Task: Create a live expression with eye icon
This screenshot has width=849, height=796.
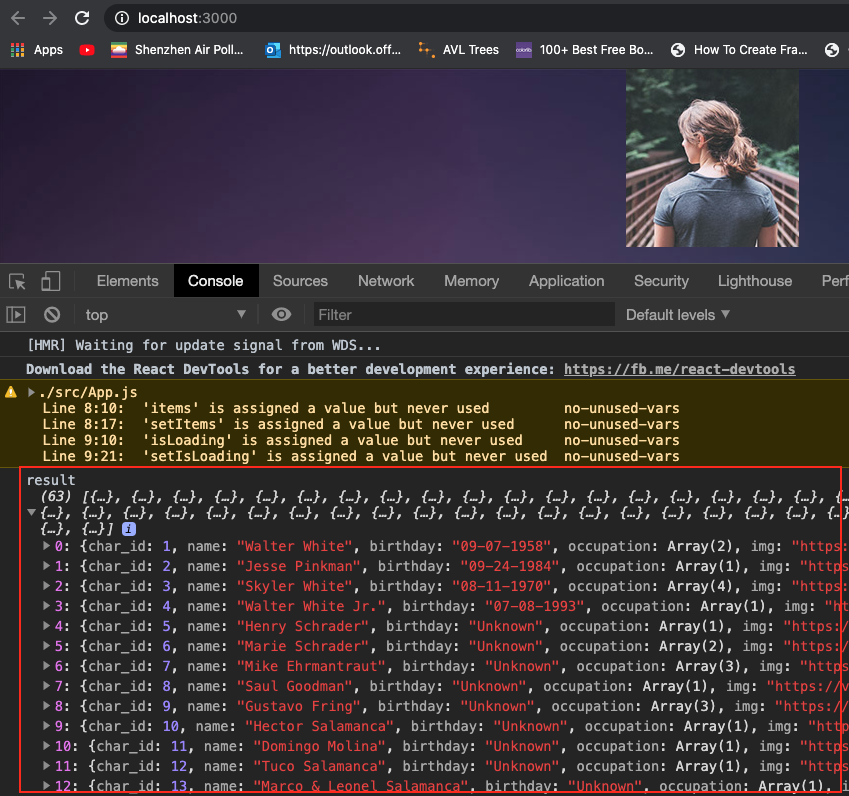Action: pyautogui.click(x=282, y=315)
